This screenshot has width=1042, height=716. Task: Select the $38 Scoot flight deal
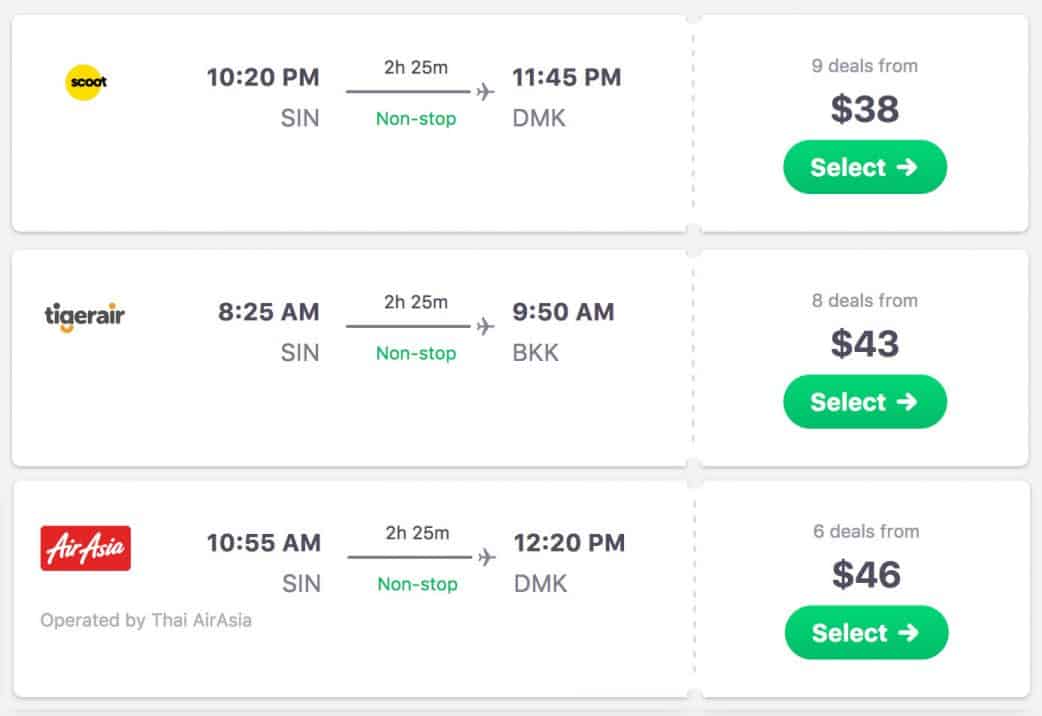coord(864,167)
